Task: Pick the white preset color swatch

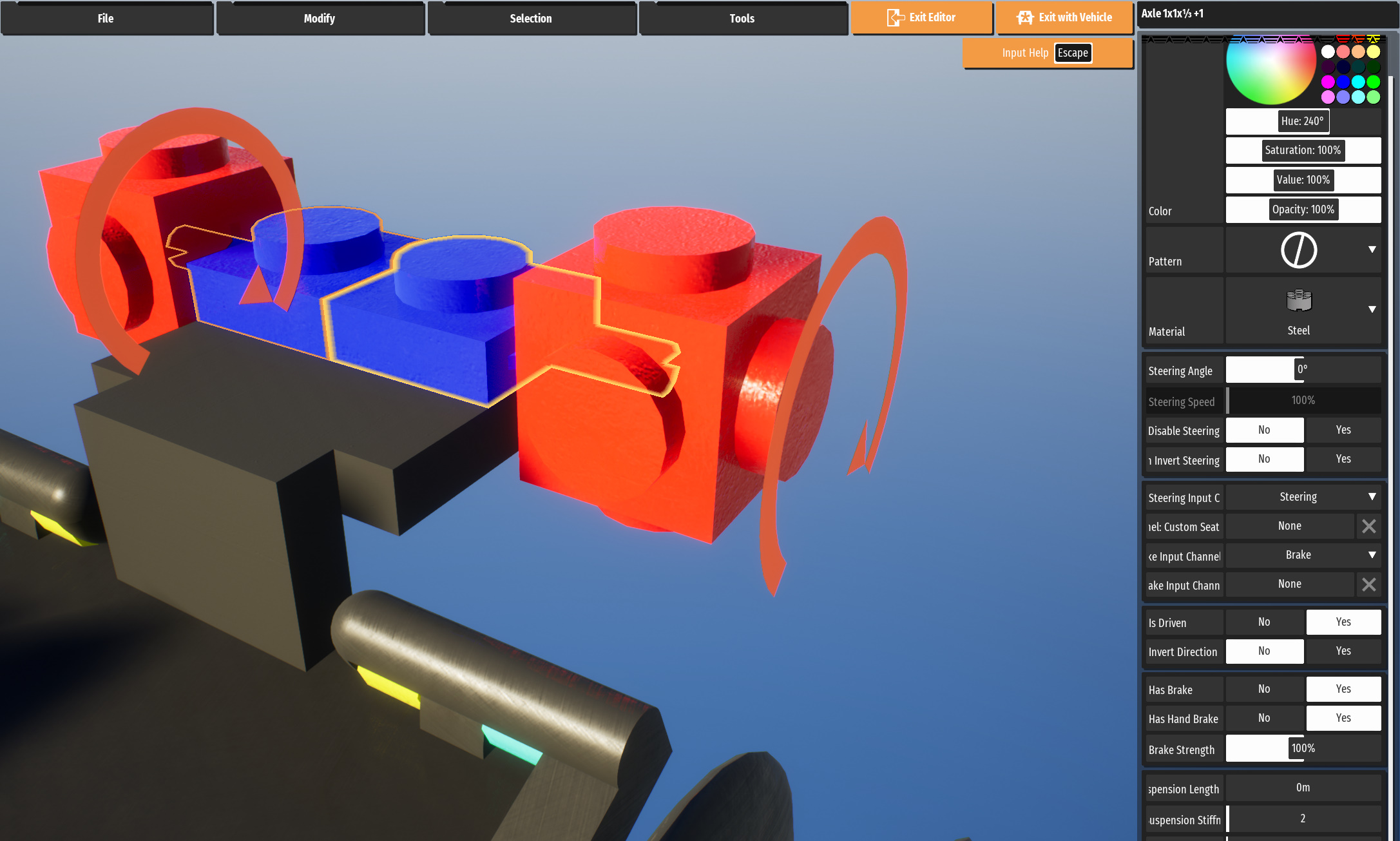Action: [x=1328, y=52]
